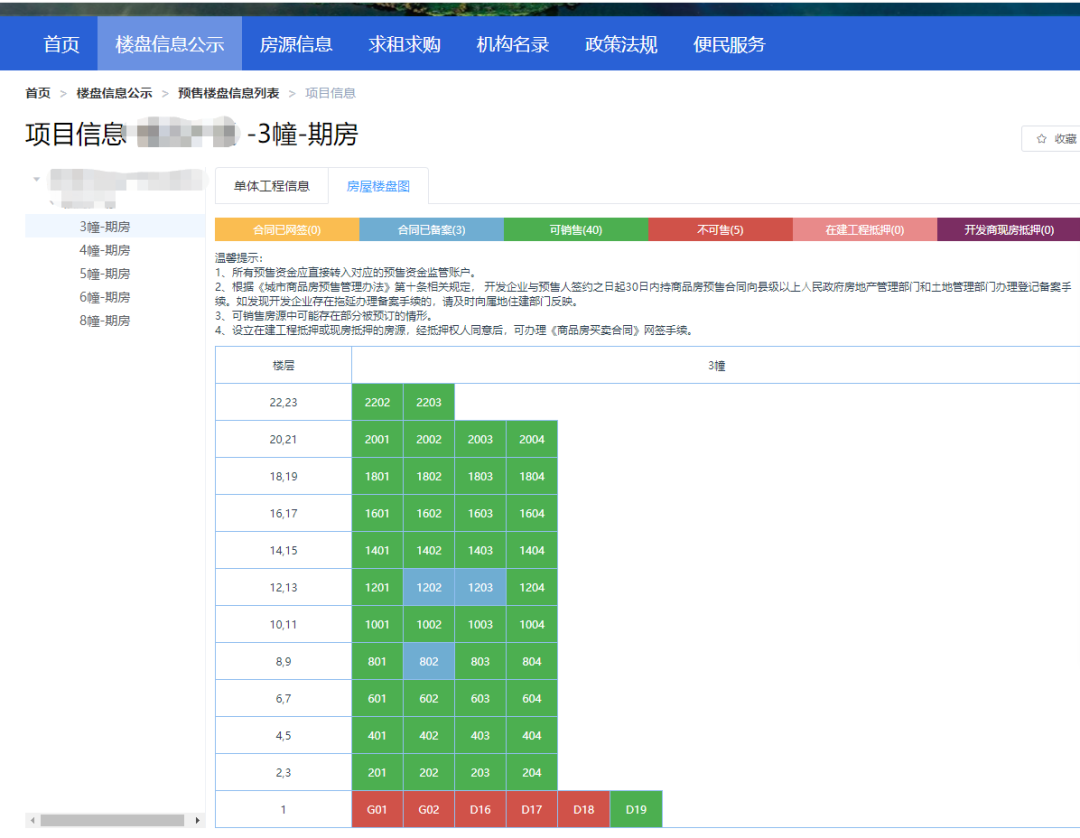Screen dimensions: 1080x838
Task: Click 楼盘信息公示 breadcrumb link
Action: [x=114, y=93]
